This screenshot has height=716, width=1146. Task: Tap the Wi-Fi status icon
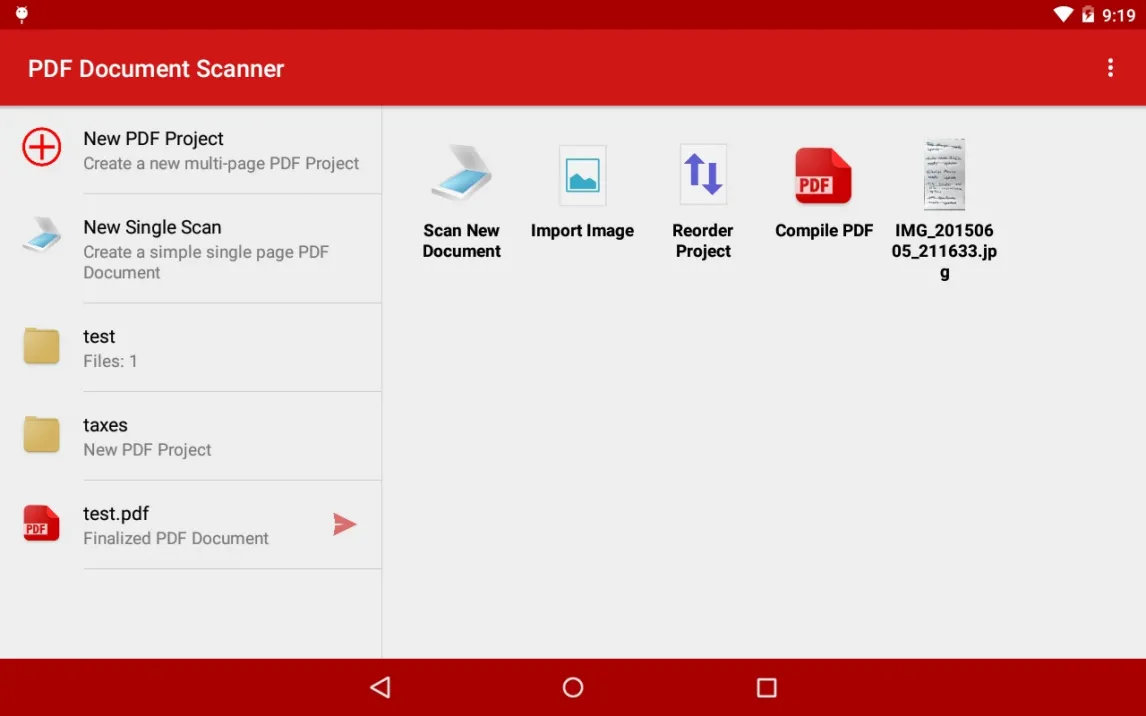(1063, 15)
